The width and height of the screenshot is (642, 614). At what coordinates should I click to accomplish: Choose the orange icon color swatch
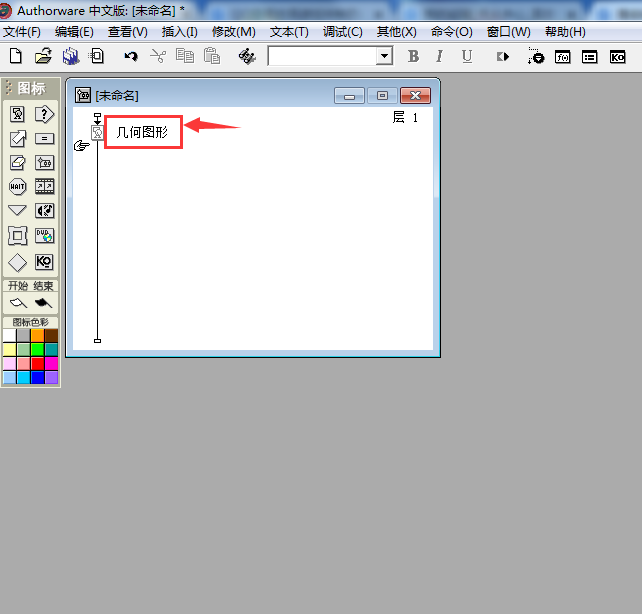coord(37,336)
